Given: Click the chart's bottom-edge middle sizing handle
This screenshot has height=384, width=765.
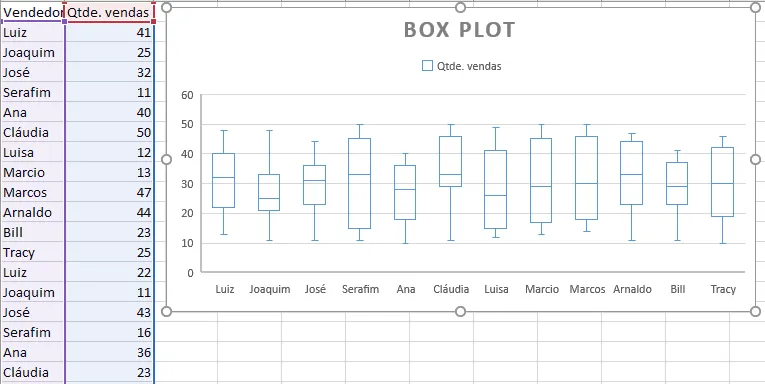Looking at the screenshot, I should click(x=460, y=311).
